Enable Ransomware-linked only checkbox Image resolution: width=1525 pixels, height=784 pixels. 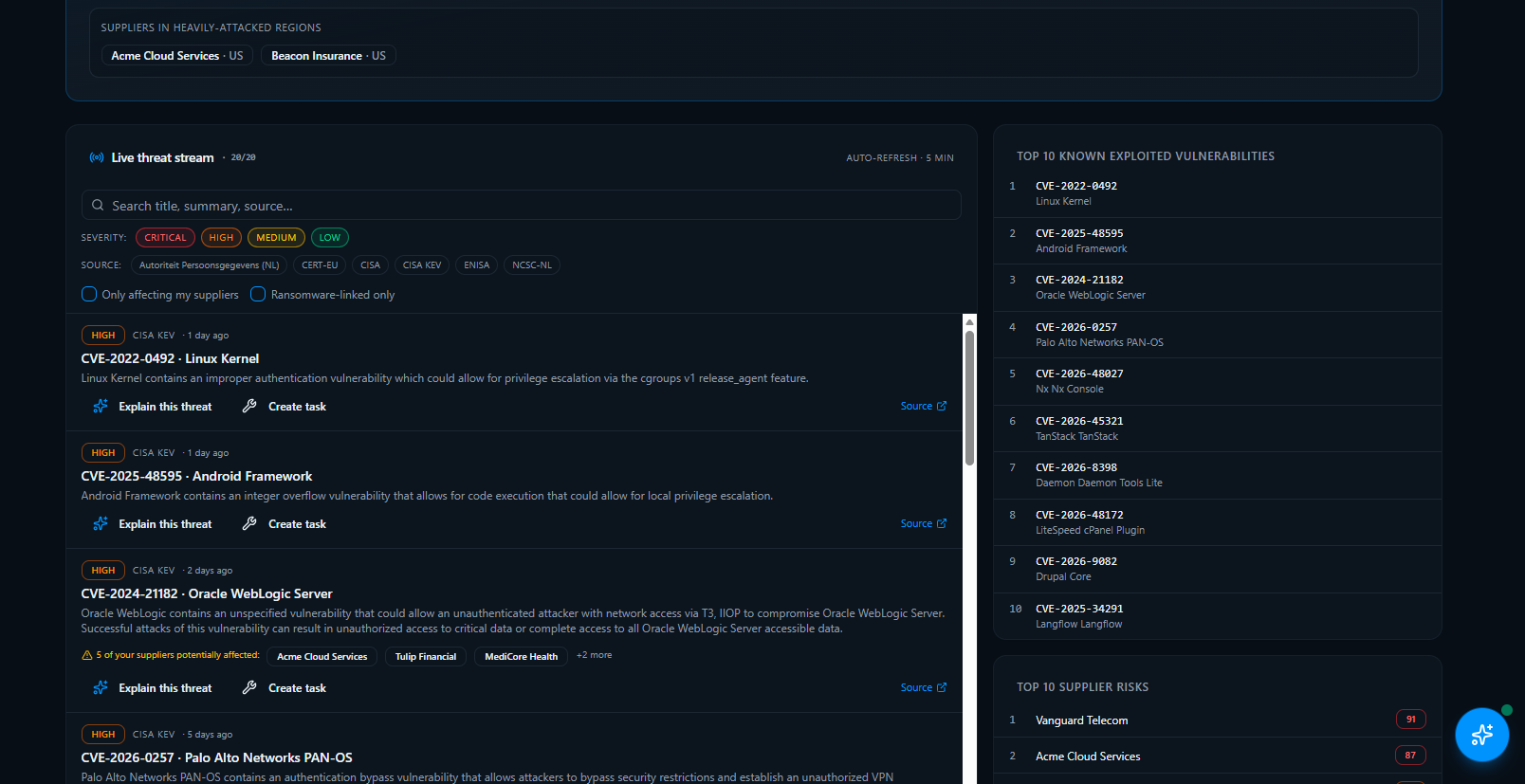pos(258,294)
